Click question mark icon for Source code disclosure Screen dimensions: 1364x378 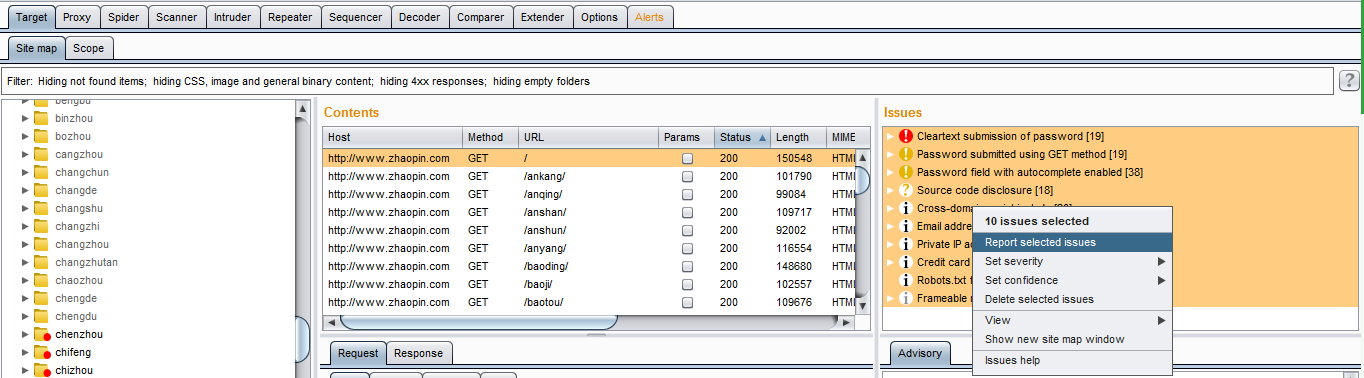[906, 190]
